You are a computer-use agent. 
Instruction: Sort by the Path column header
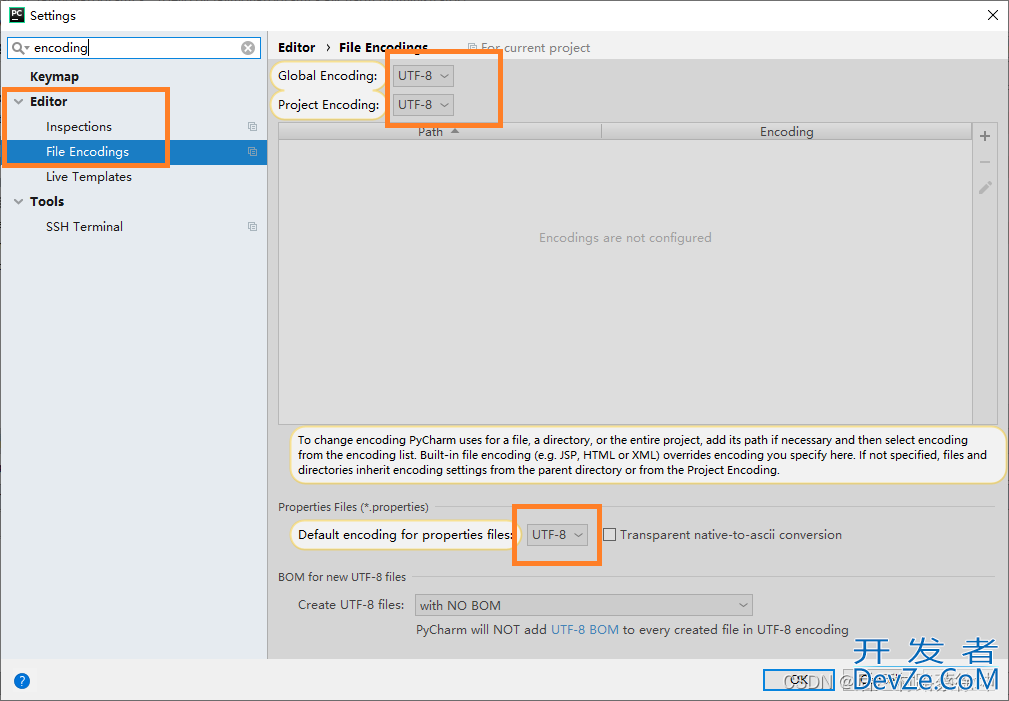(440, 131)
